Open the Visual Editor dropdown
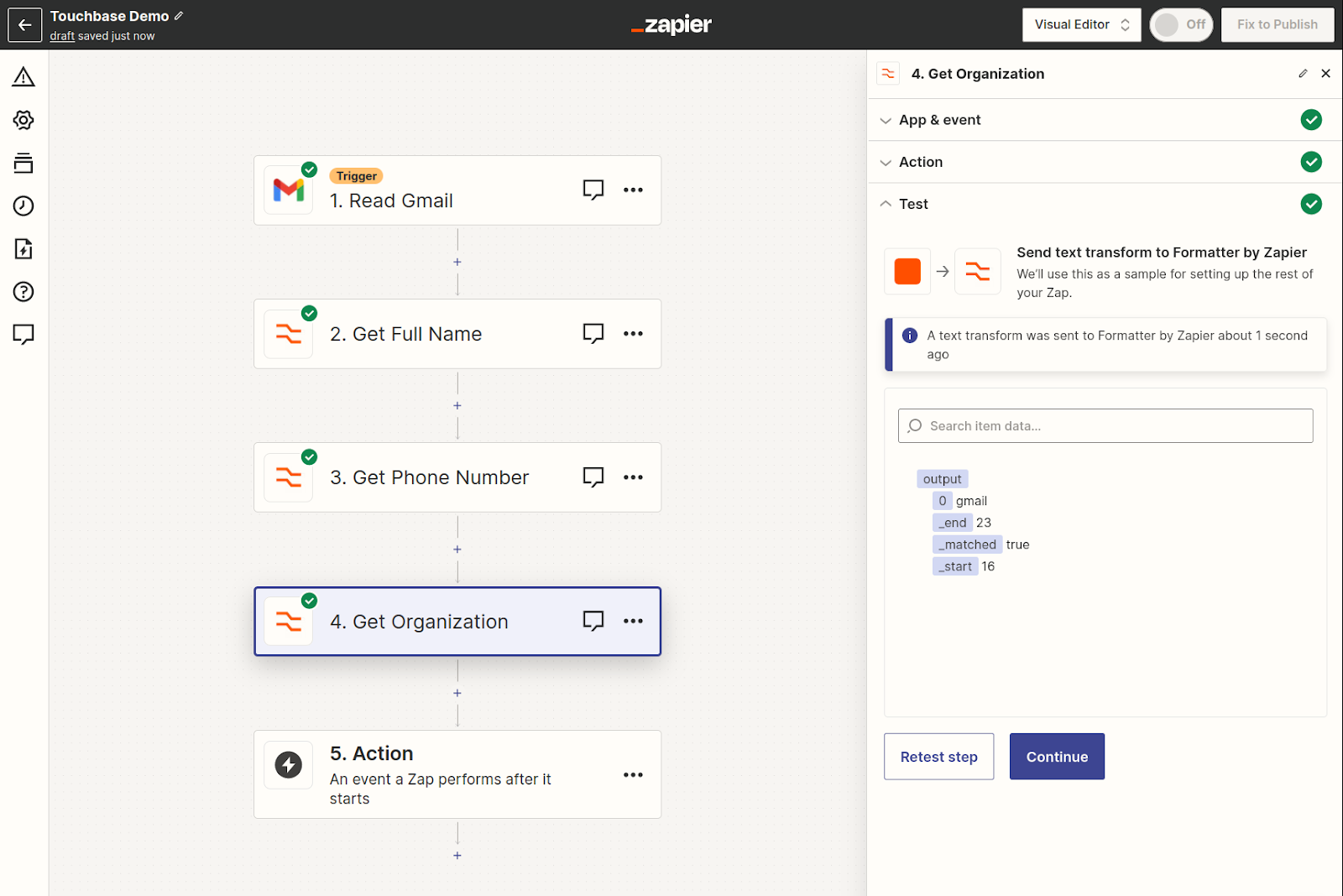The height and width of the screenshot is (896, 1343). point(1082,24)
